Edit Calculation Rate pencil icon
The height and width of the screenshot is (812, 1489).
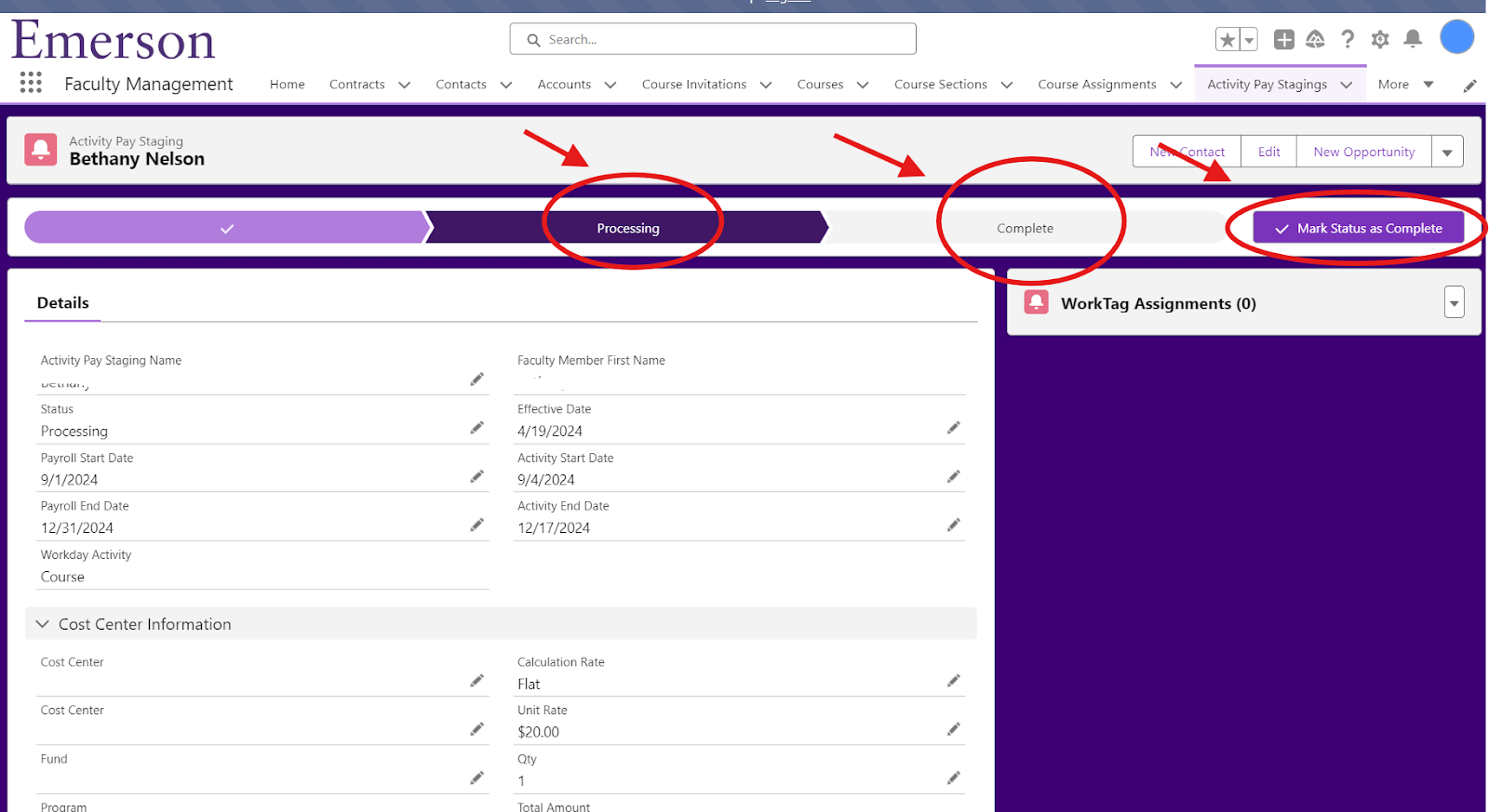[x=953, y=681]
